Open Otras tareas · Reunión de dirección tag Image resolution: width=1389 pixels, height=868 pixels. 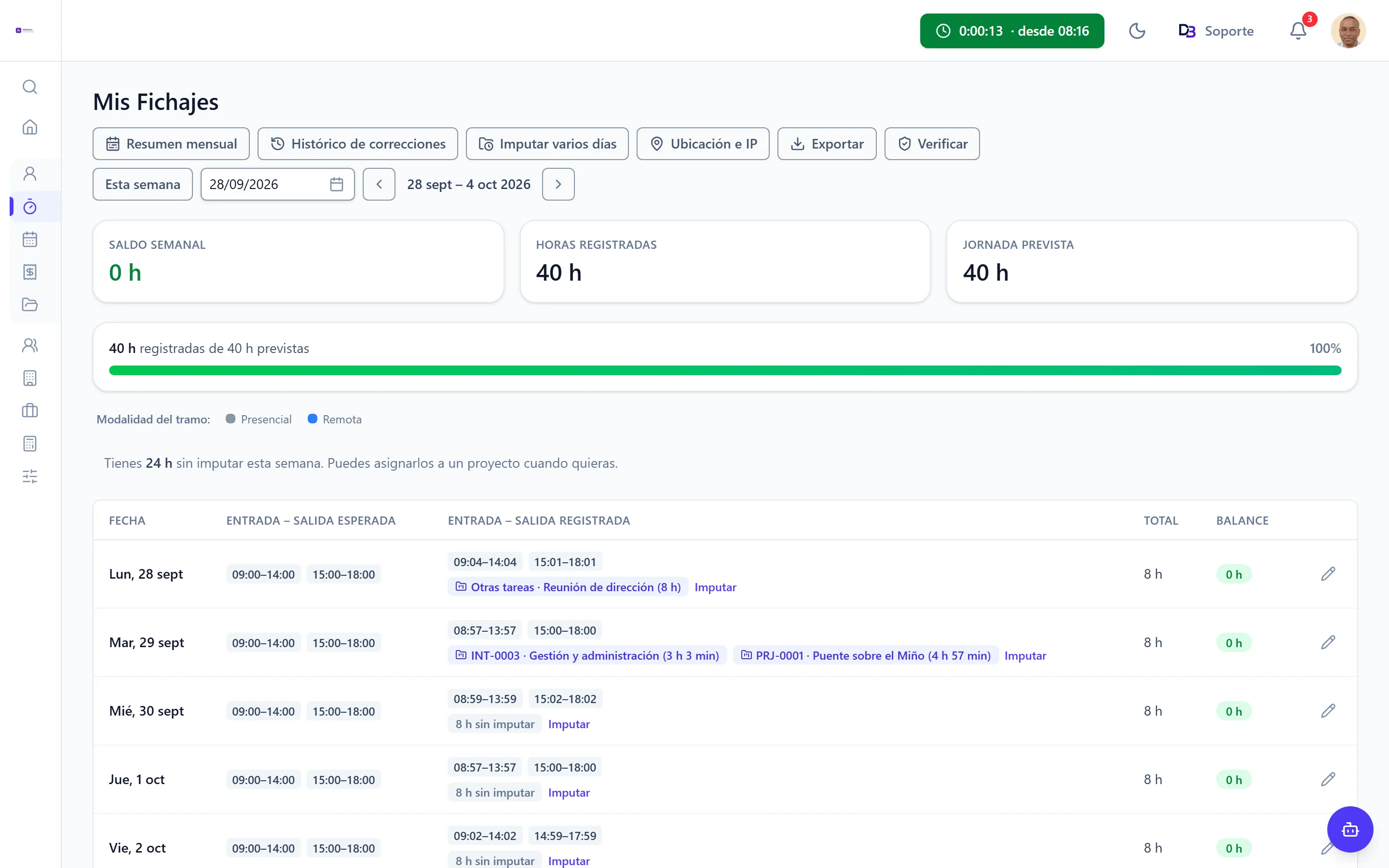click(x=568, y=587)
